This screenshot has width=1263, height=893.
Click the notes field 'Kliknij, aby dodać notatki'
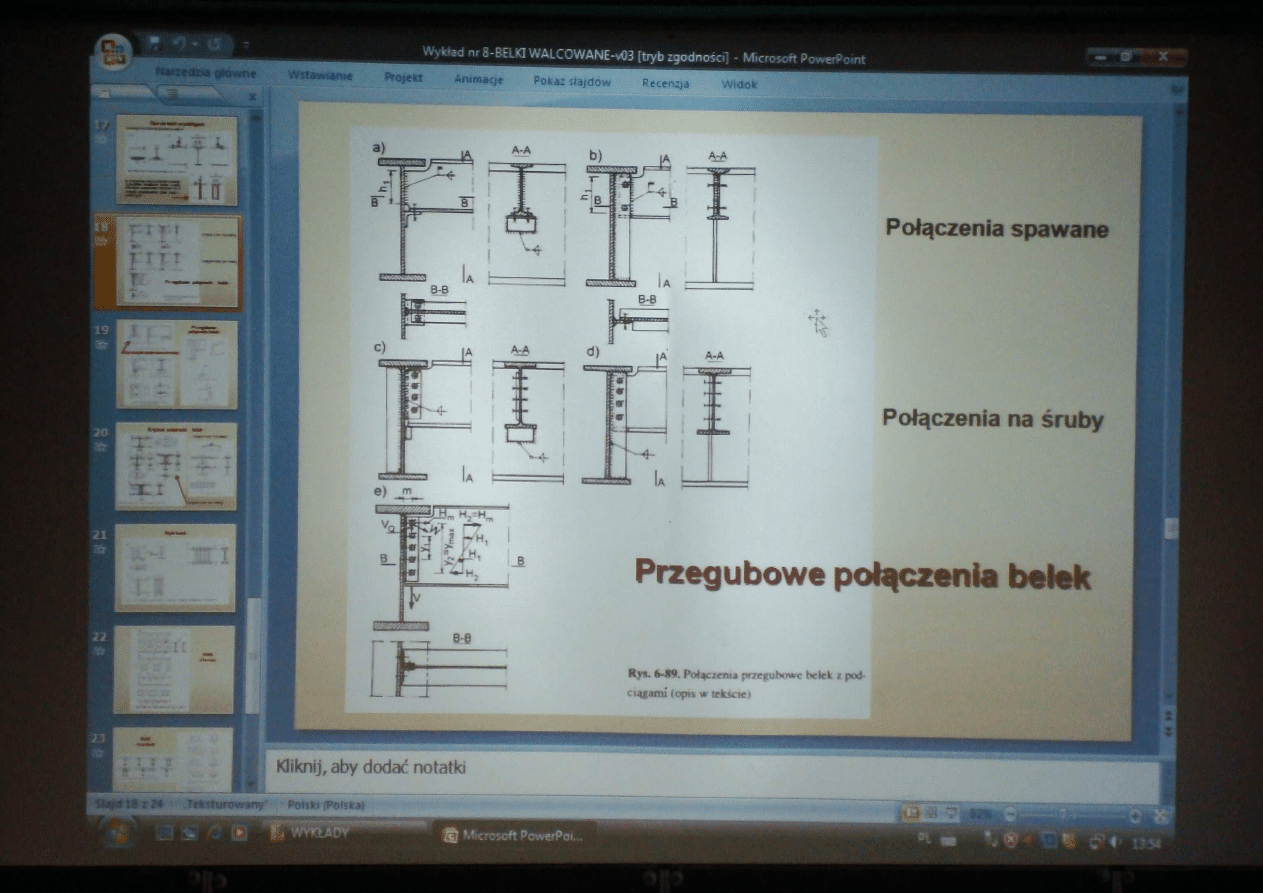pyautogui.click(x=700, y=768)
